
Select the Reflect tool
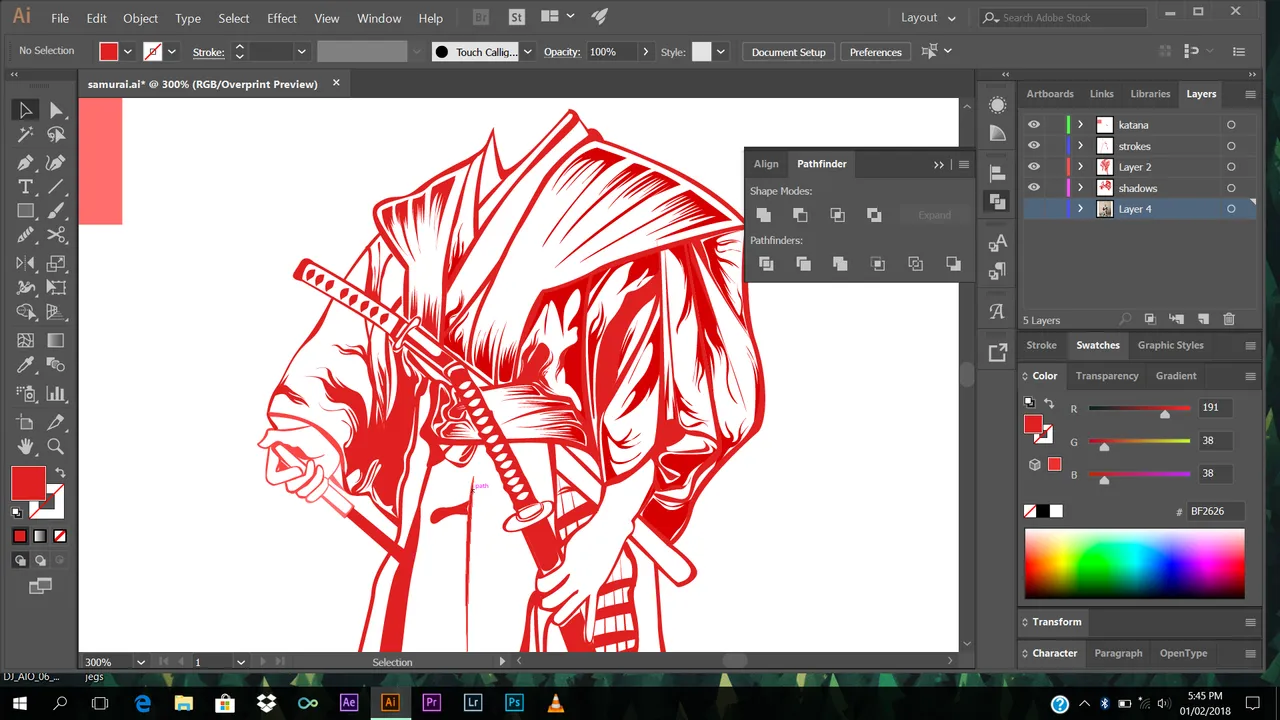click(25, 264)
